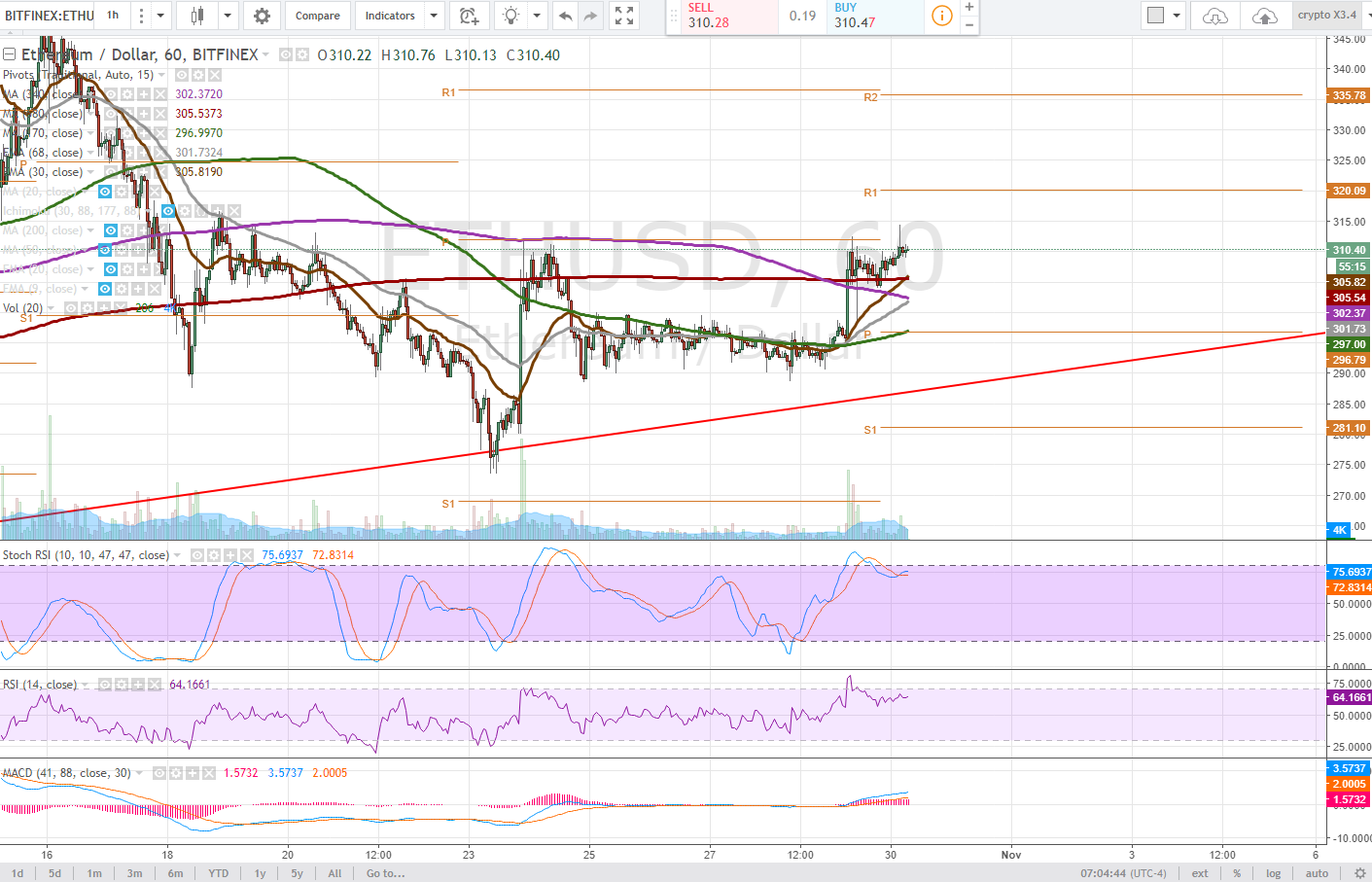The width and height of the screenshot is (1372, 882).
Task: Save the chart layout via cloud upload
Action: 1264,16
